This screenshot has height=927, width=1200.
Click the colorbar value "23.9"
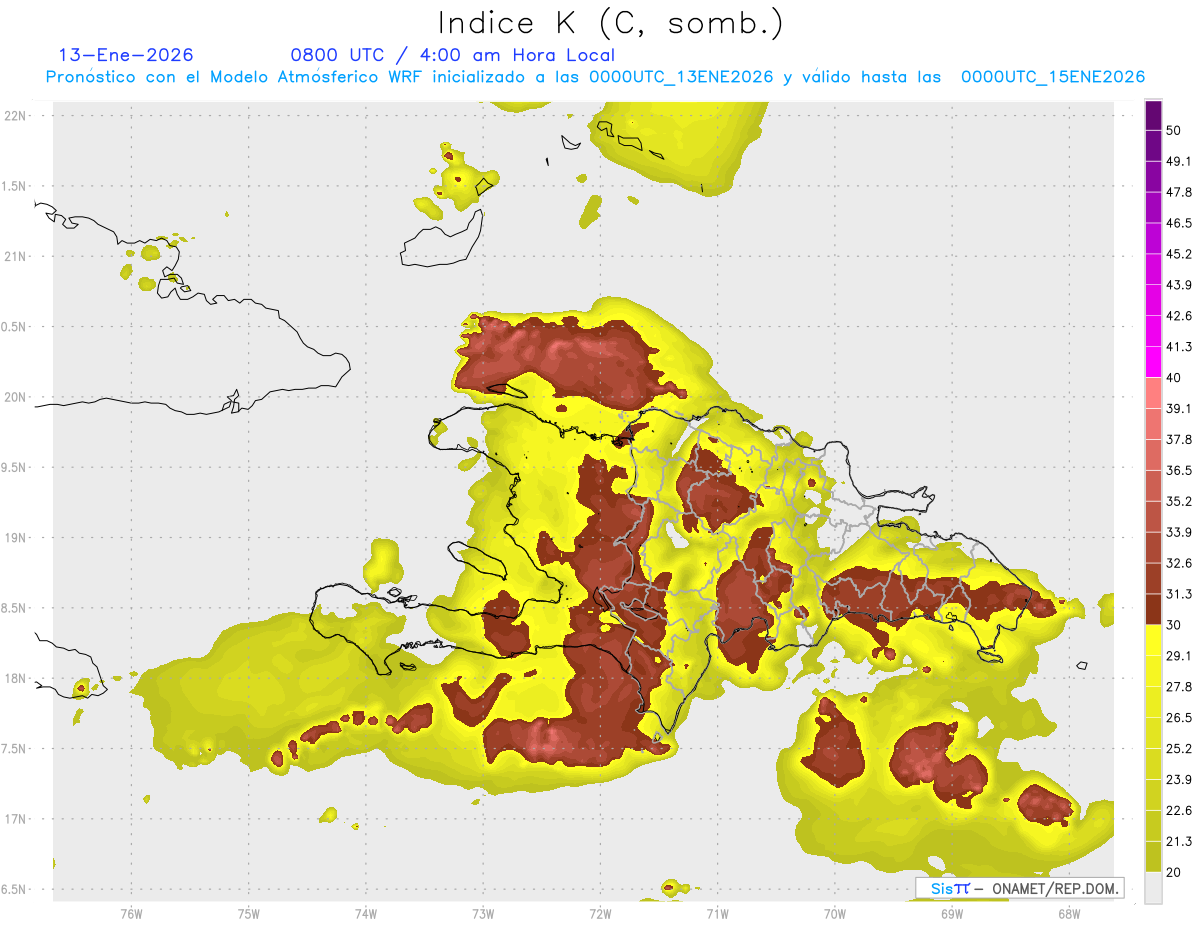click(x=1179, y=780)
